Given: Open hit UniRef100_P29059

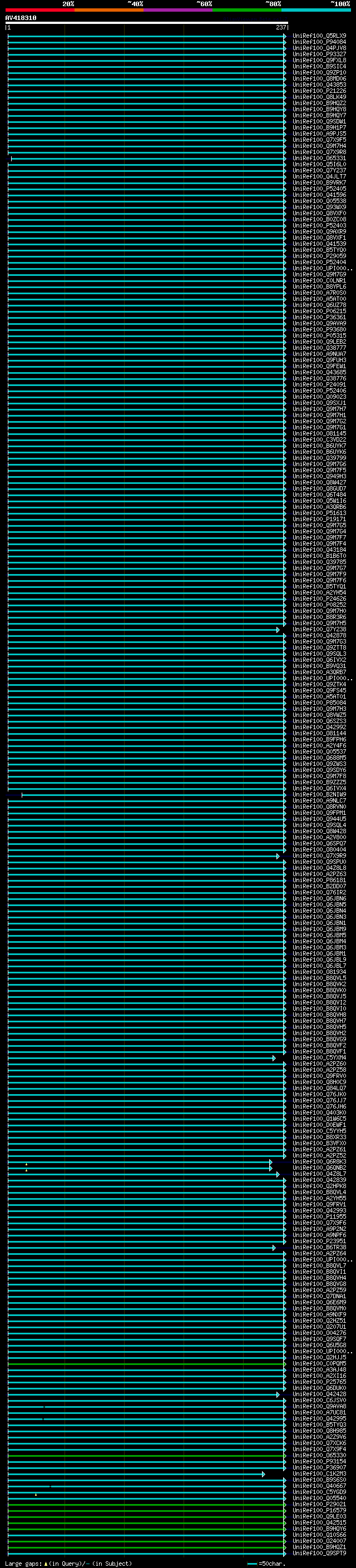Looking at the screenshot, I should (319, 256).
